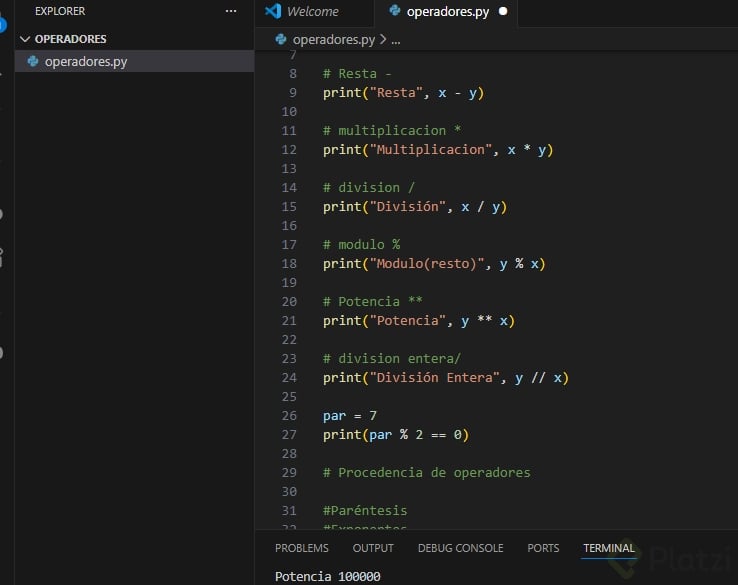Click the VS Code icon on Welcome tab
Viewport: 738px width, 585px height.
tap(273, 11)
